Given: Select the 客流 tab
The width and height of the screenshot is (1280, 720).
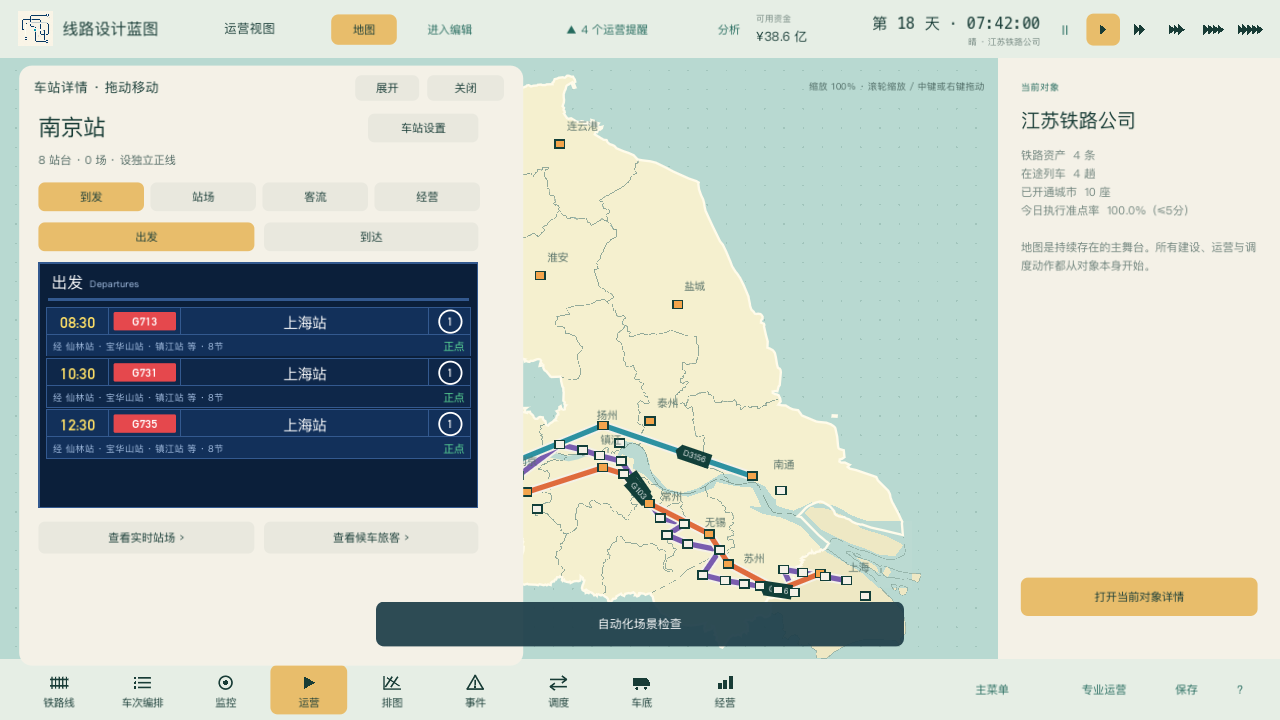Looking at the screenshot, I should pyautogui.click(x=315, y=197).
